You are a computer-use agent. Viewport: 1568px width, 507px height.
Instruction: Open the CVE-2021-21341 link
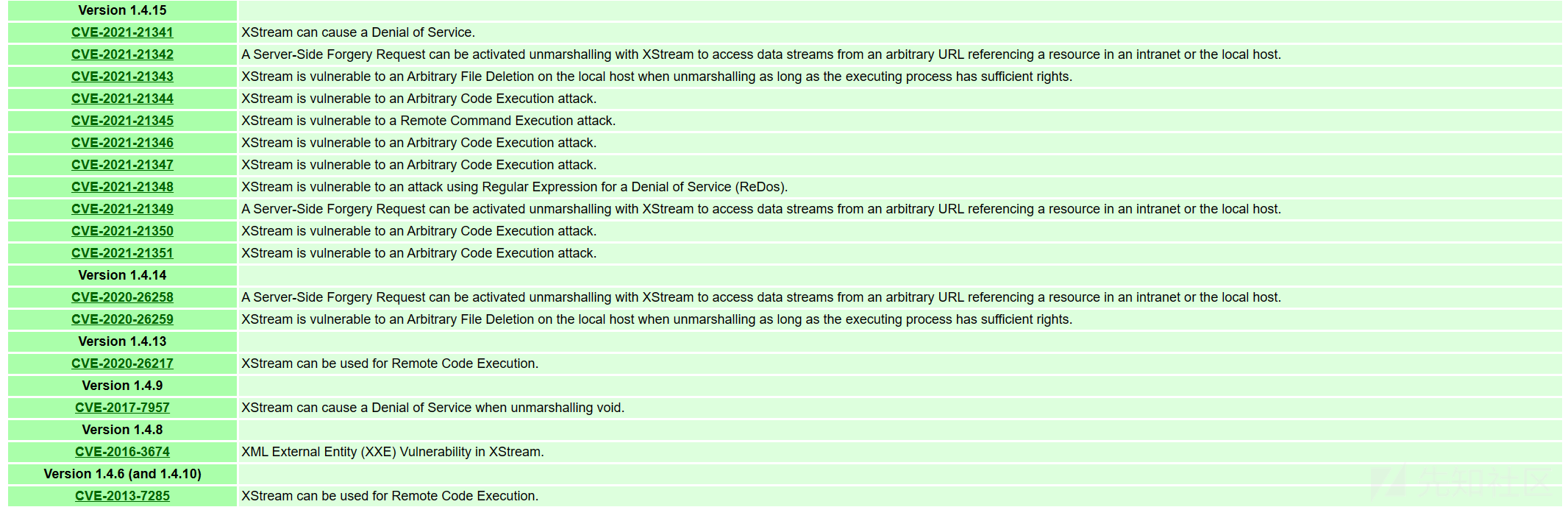(122, 32)
